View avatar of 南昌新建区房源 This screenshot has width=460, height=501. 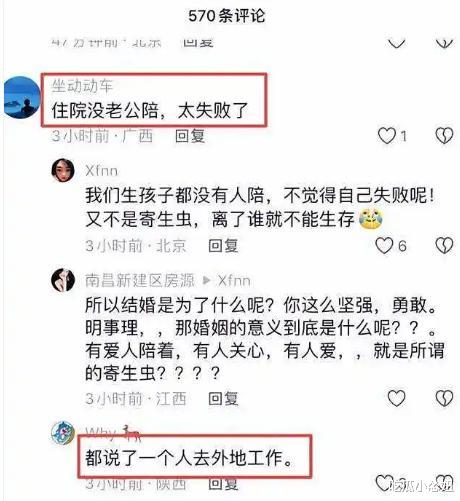coord(63,280)
